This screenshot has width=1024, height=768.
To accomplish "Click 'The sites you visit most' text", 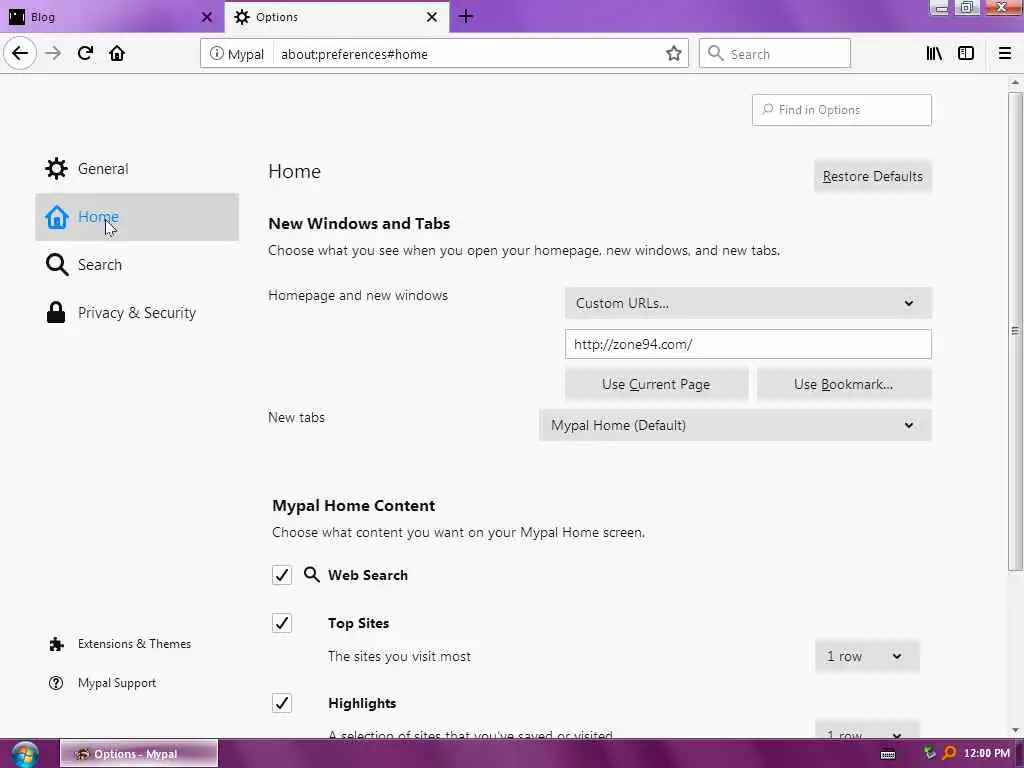I will tap(399, 656).
